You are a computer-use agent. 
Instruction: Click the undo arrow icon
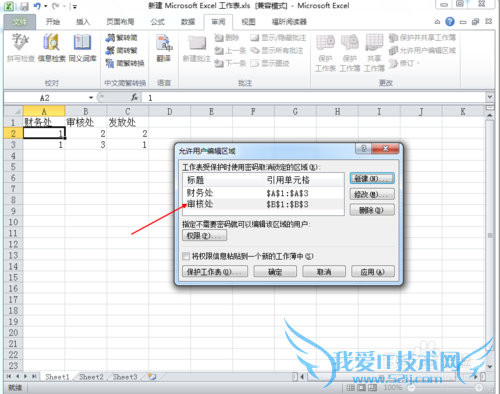click(x=37, y=6)
